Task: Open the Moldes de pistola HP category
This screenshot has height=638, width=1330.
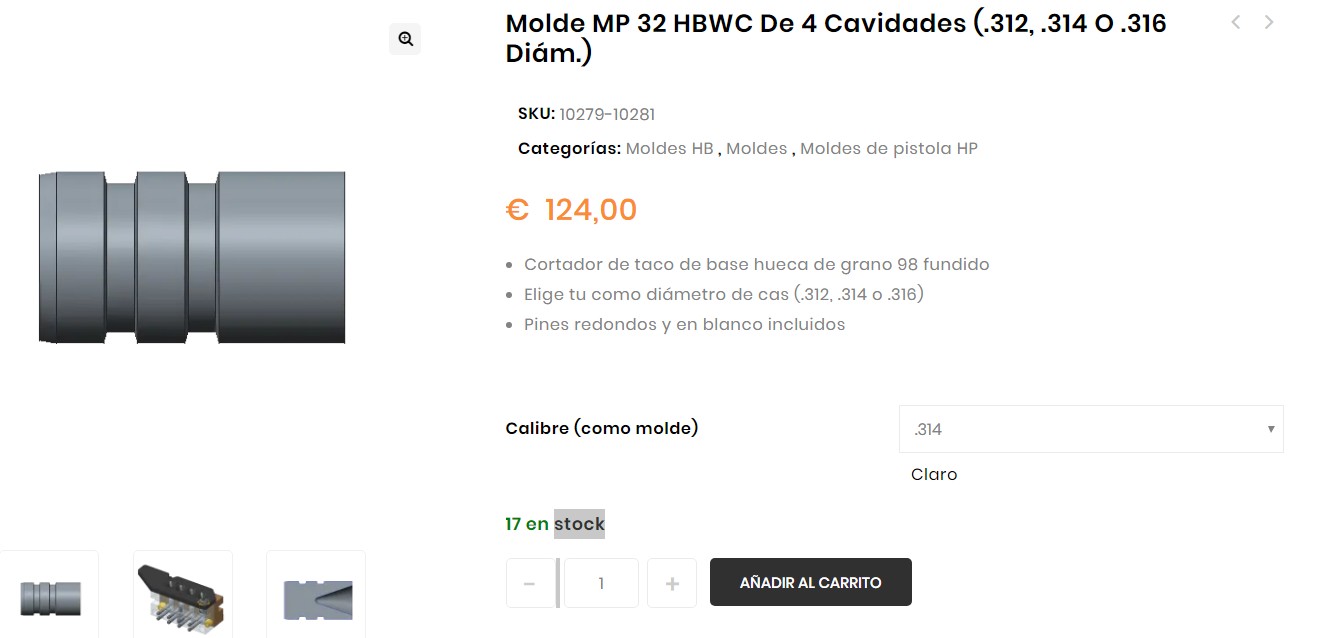Action: pyautogui.click(x=888, y=148)
